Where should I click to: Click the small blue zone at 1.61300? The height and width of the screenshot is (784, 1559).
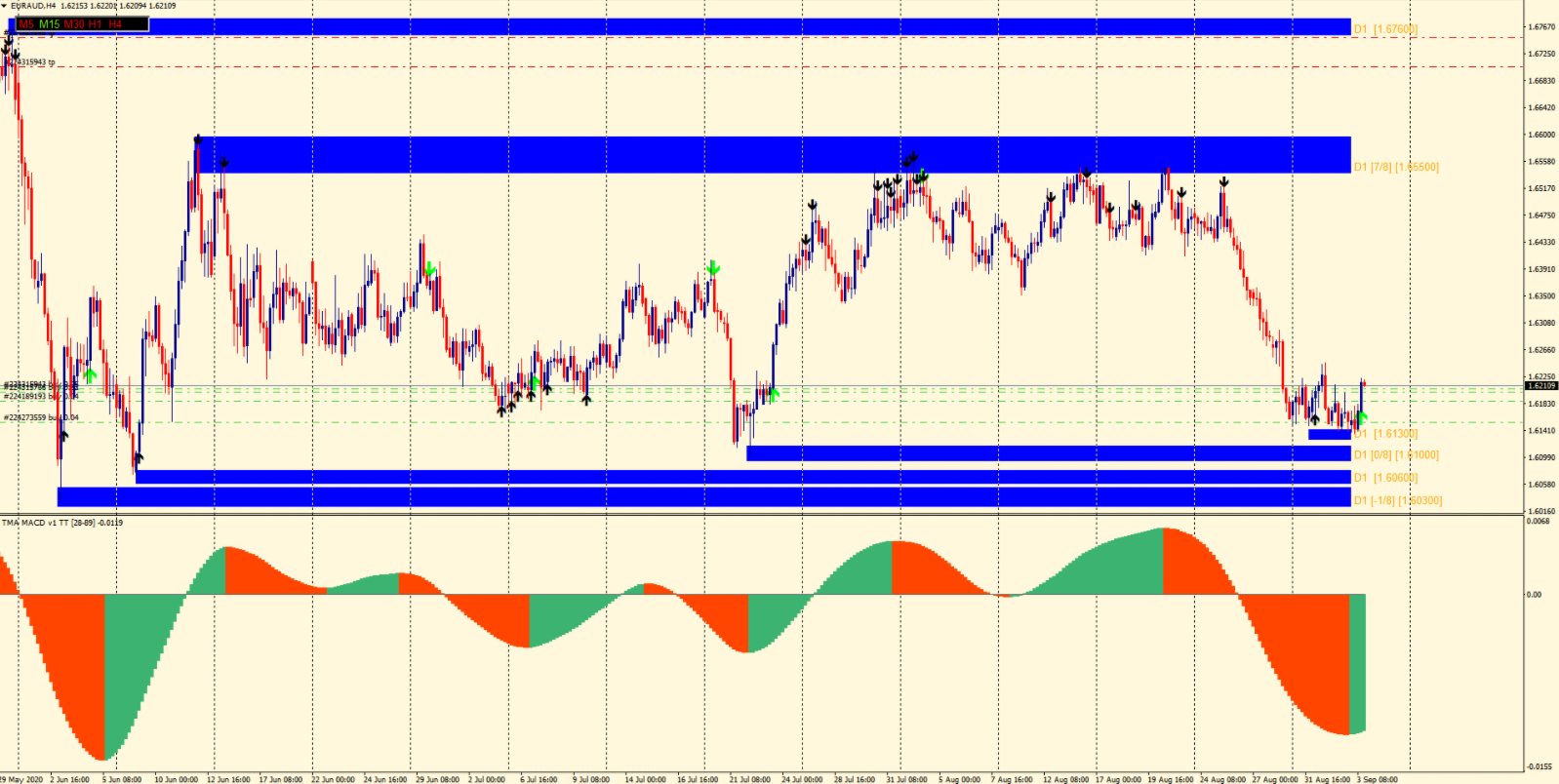point(1329,435)
